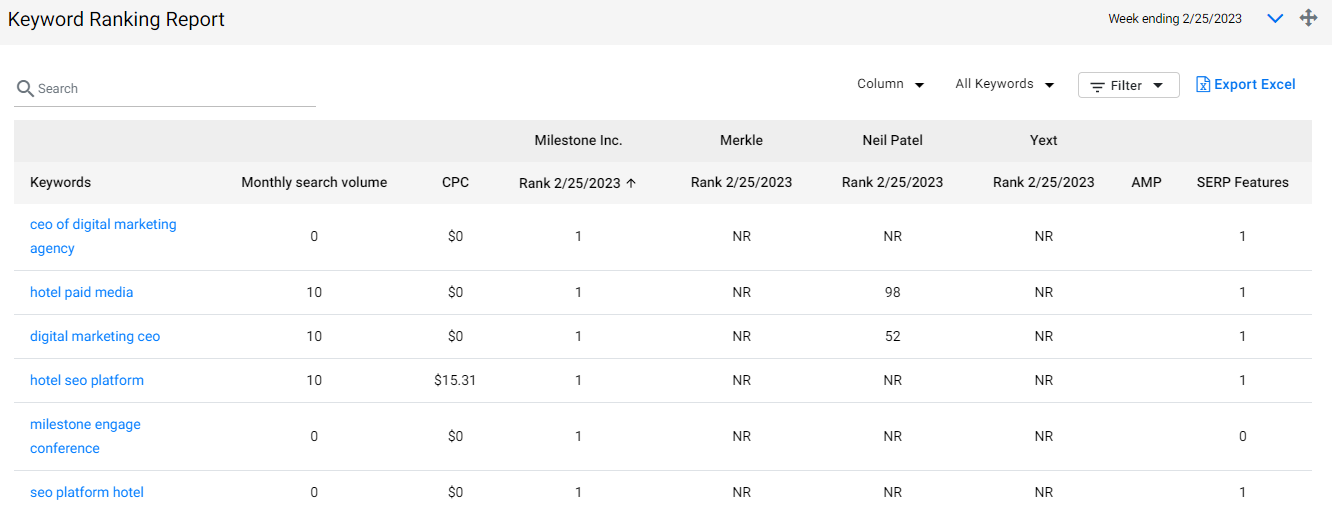Click the Excel file icon
This screenshot has width=1332, height=510.
[1203, 85]
